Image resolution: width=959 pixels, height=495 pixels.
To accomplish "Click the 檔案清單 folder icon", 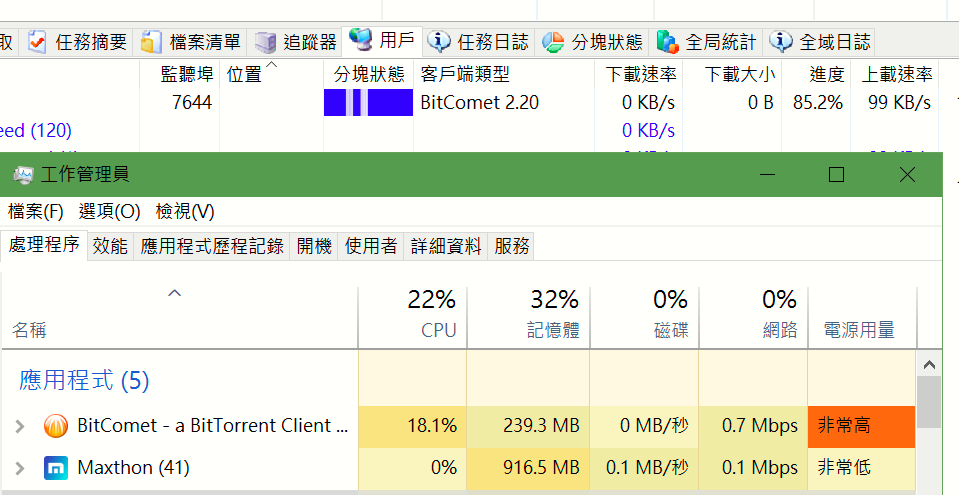I will point(151,42).
